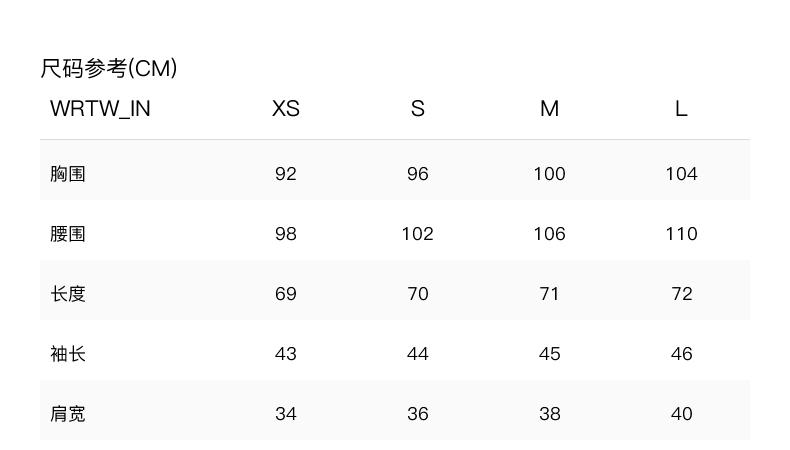
Task: Select the 袖长 S value 44
Action: coord(418,354)
